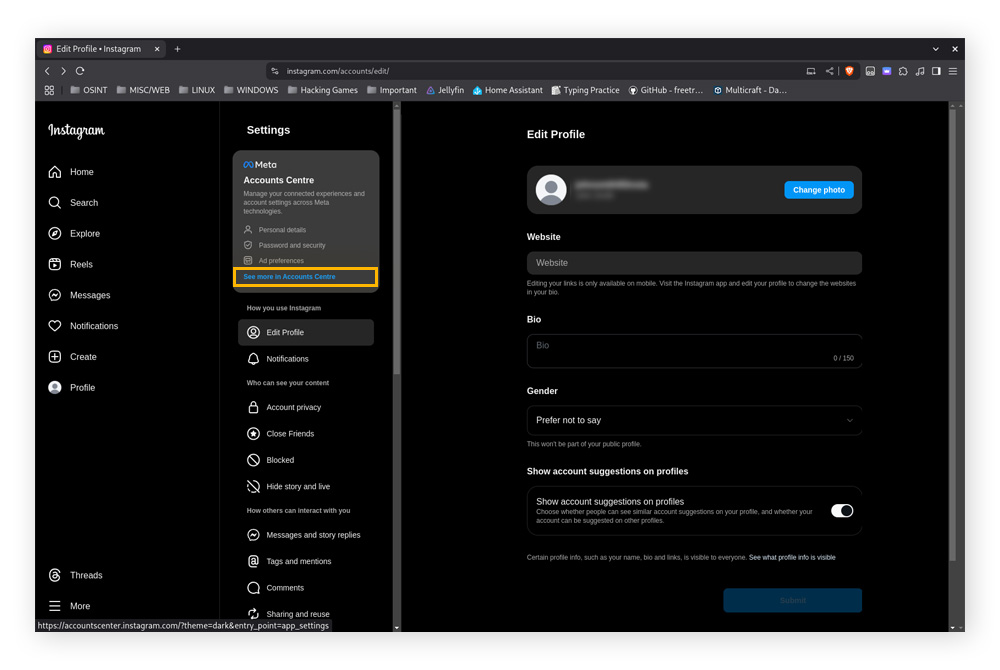The width and height of the screenshot is (1000, 670).
Task: Select the Edit Profile • Instagram tab
Action: pos(101,49)
